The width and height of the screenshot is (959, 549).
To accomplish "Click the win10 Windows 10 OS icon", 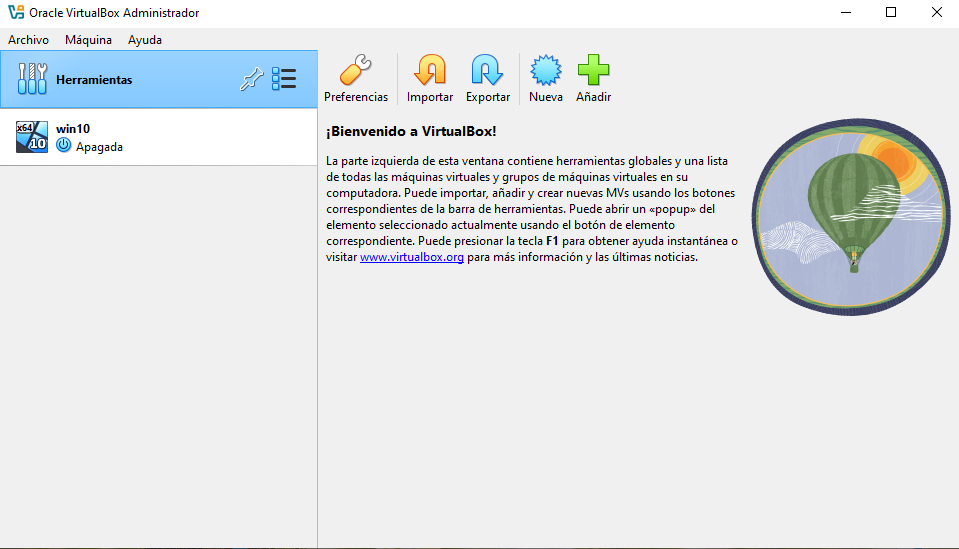I will tap(32, 137).
